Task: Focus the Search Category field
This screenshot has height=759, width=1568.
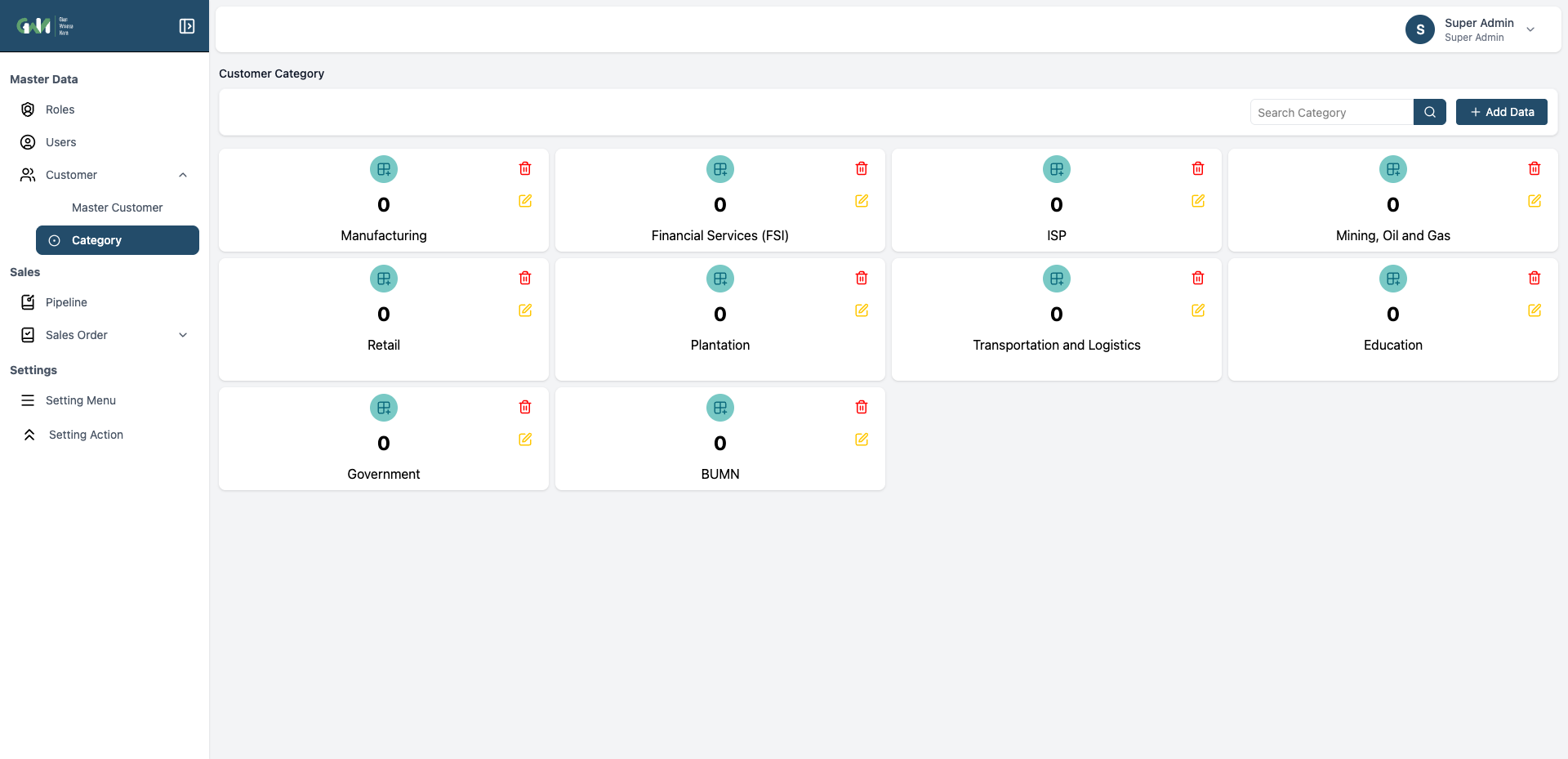Action: click(x=1331, y=113)
